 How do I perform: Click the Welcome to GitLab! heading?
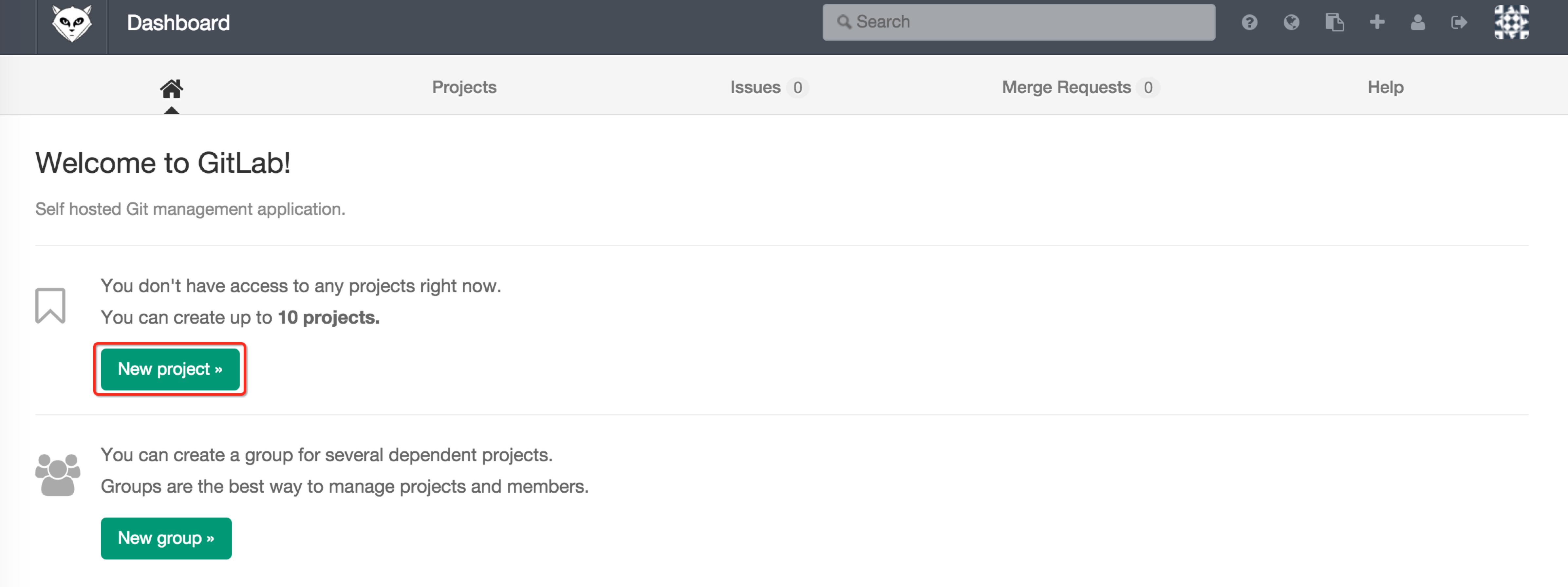163,163
